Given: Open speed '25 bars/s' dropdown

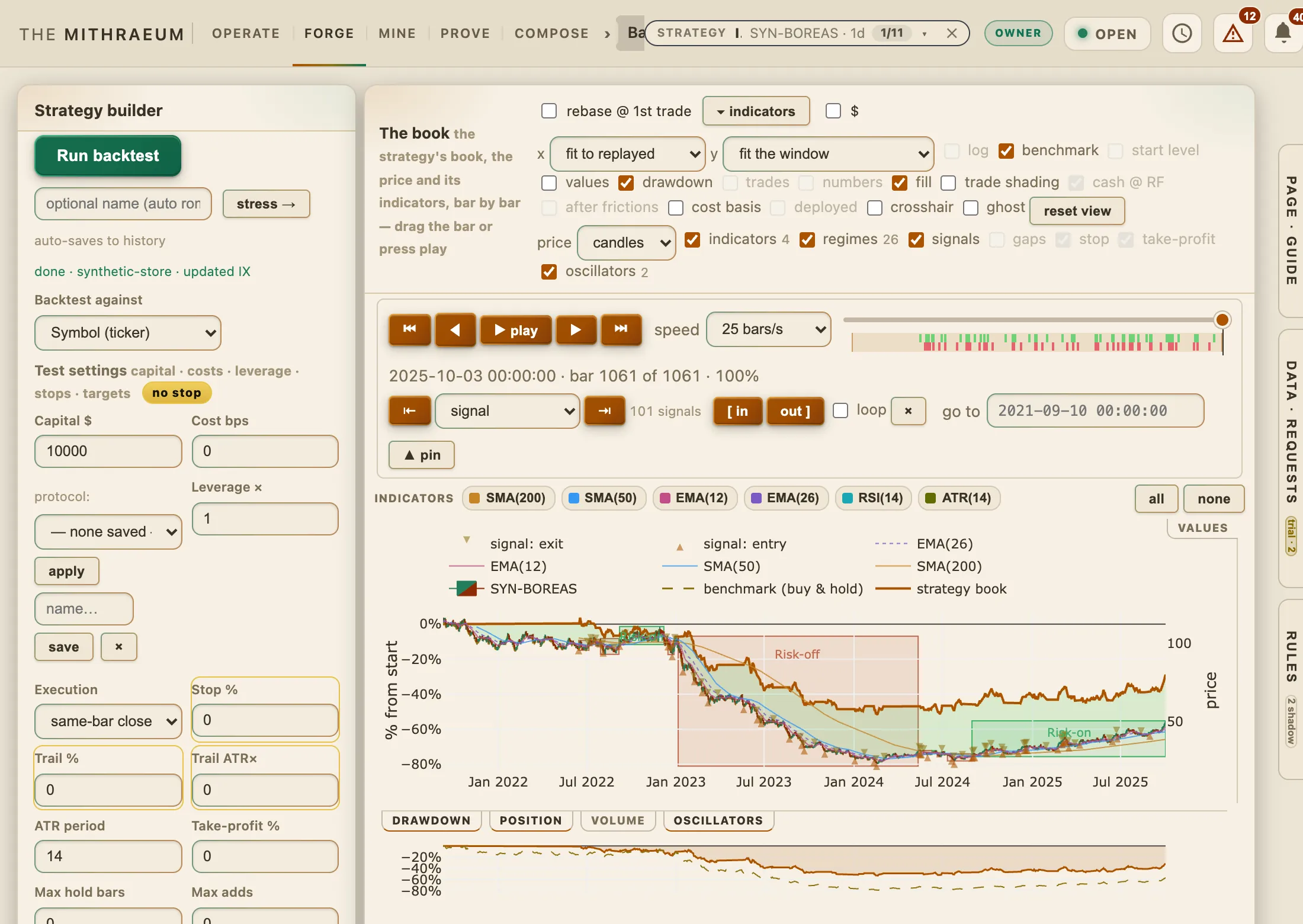Looking at the screenshot, I should 768,329.
